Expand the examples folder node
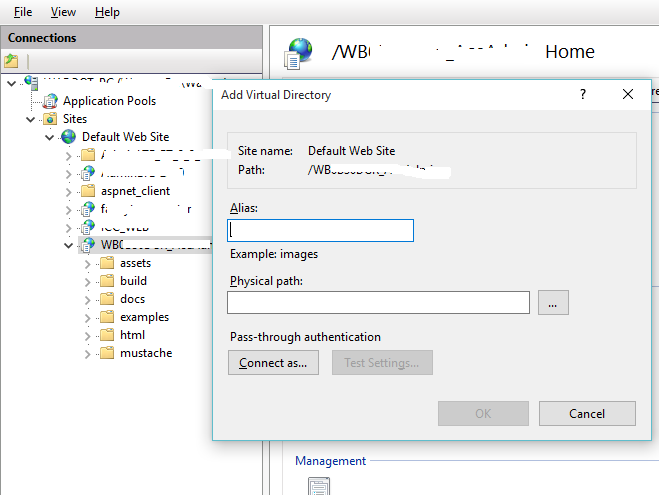659x495 pixels. point(87,317)
